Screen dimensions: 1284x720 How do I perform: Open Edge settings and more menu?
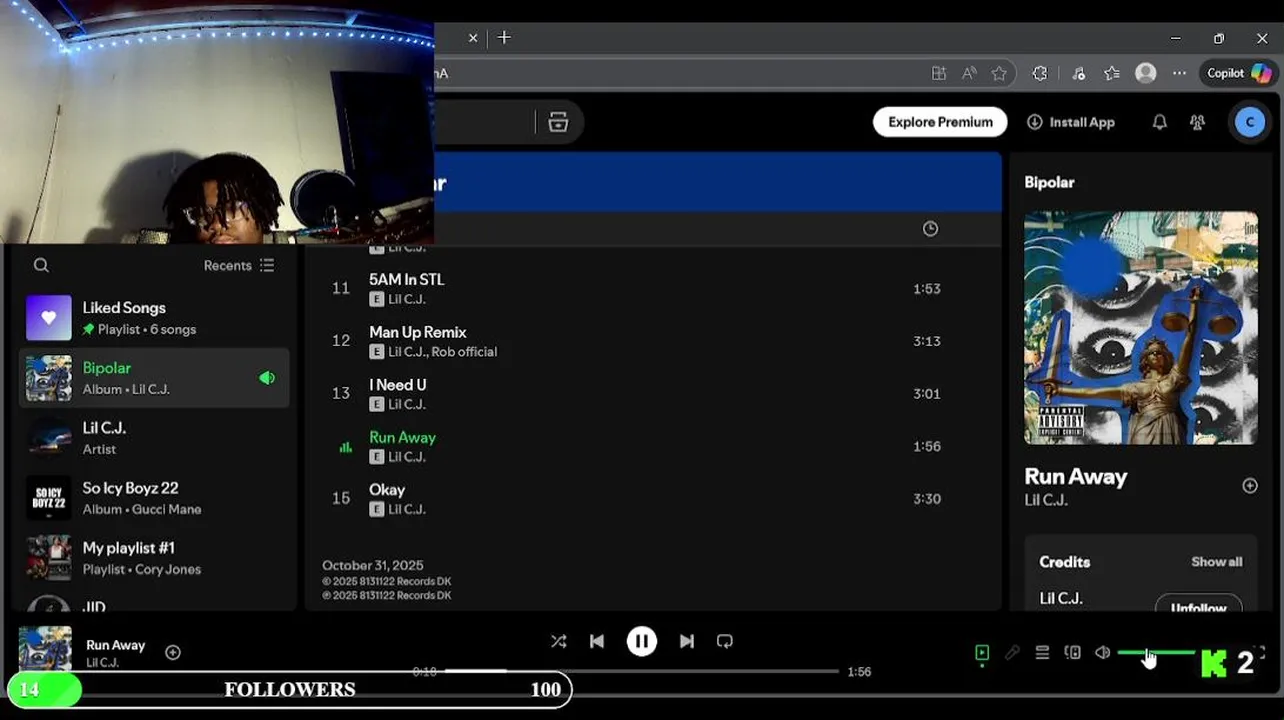coord(1180,73)
